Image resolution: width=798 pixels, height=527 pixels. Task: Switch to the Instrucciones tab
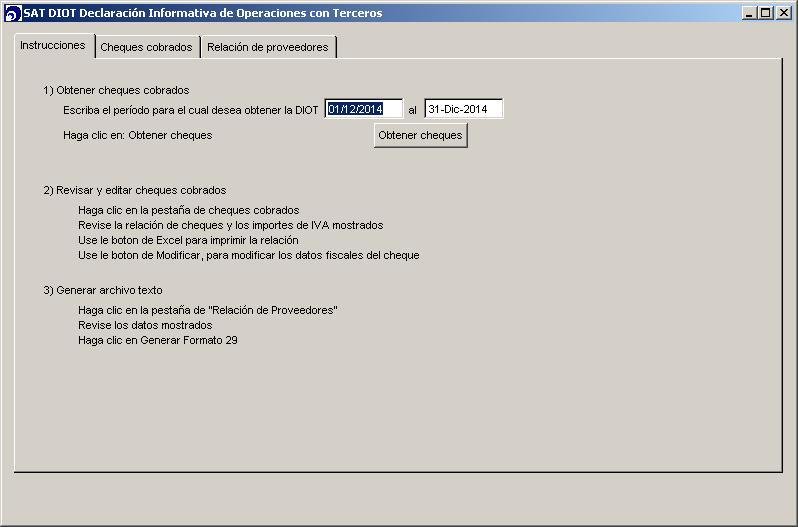[53, 46]
